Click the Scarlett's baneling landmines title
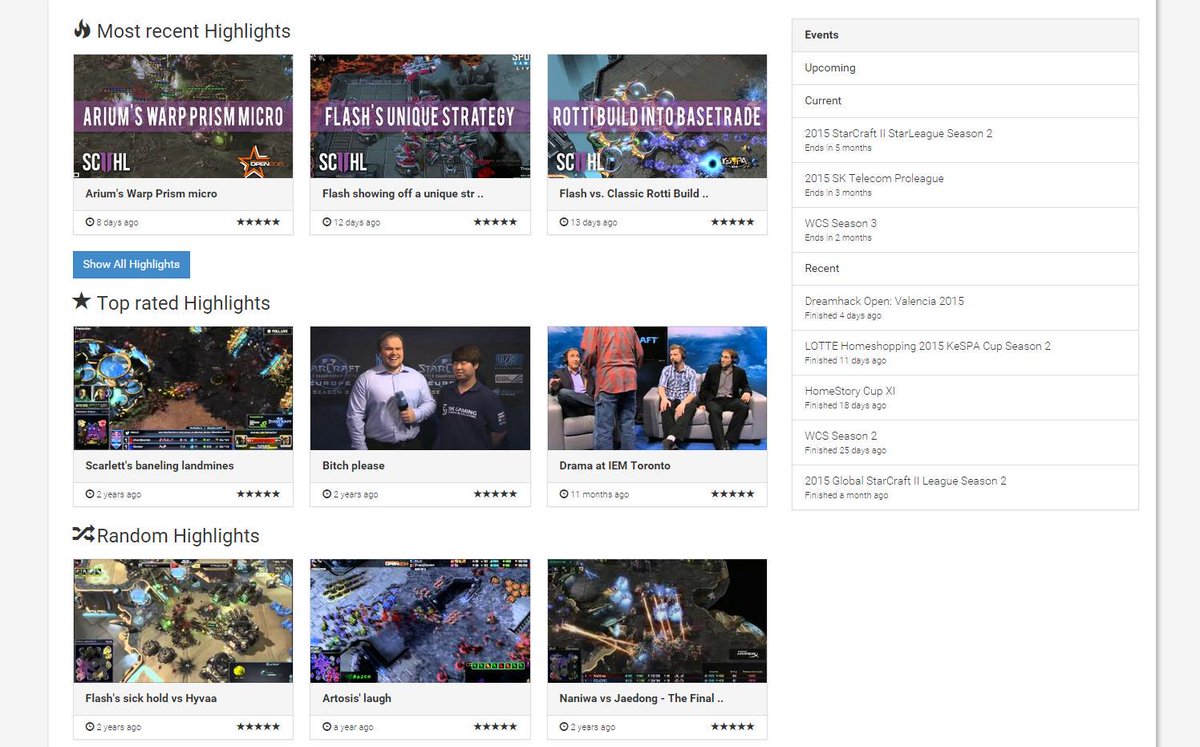This screenshot has height=747, width=1200. (x=160, y=466)
